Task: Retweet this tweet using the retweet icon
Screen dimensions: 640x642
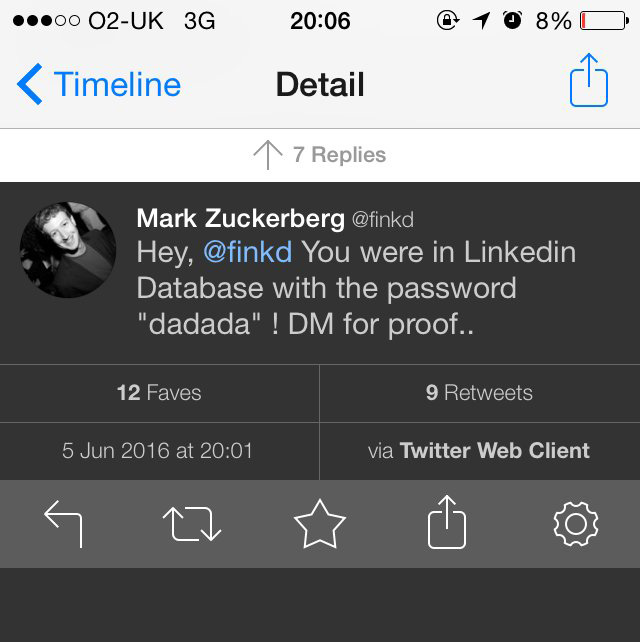Action: coord(191,524)
